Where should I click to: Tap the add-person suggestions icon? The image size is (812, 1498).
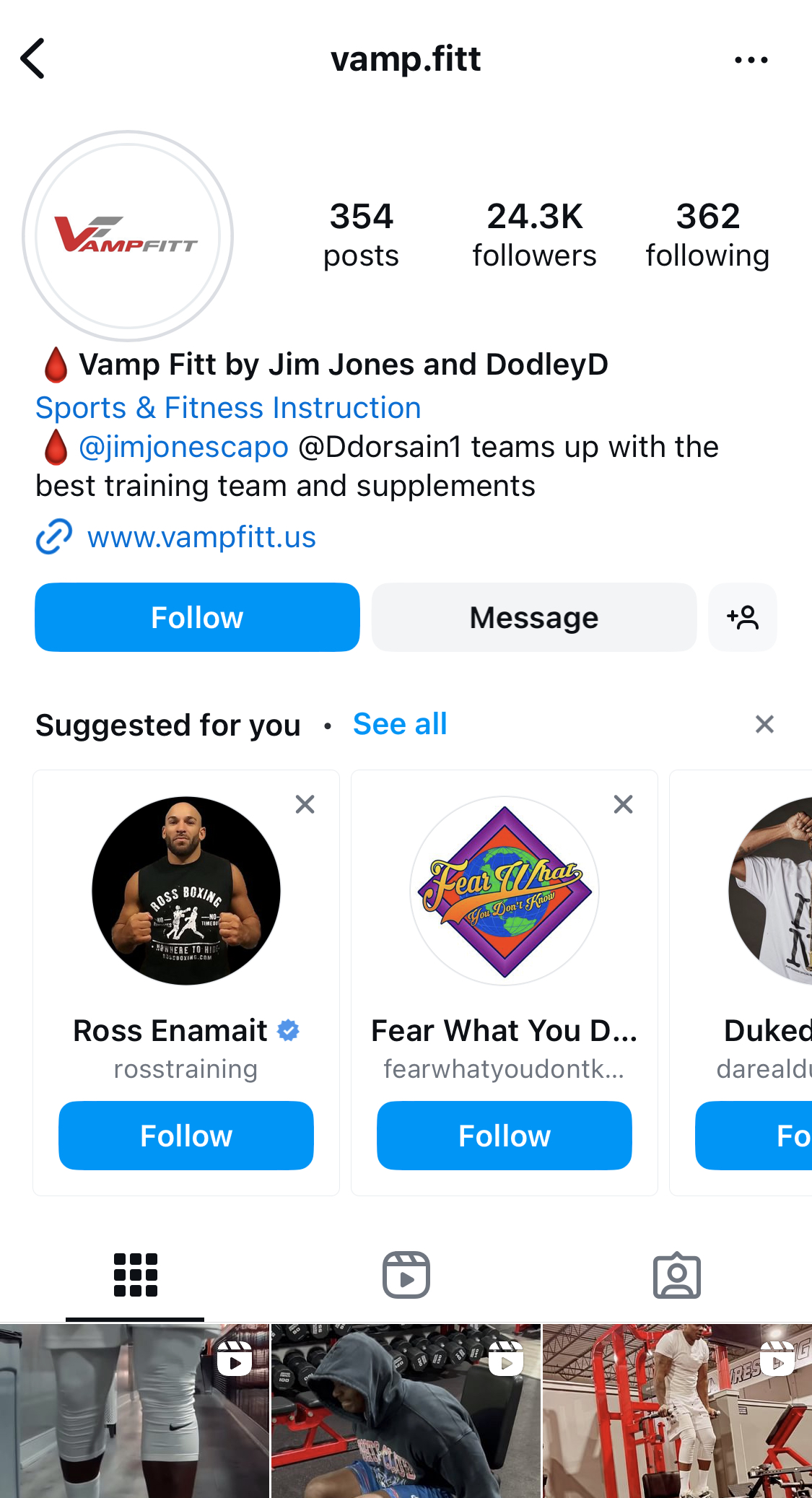pyautogui.click(x=742, y=618)
